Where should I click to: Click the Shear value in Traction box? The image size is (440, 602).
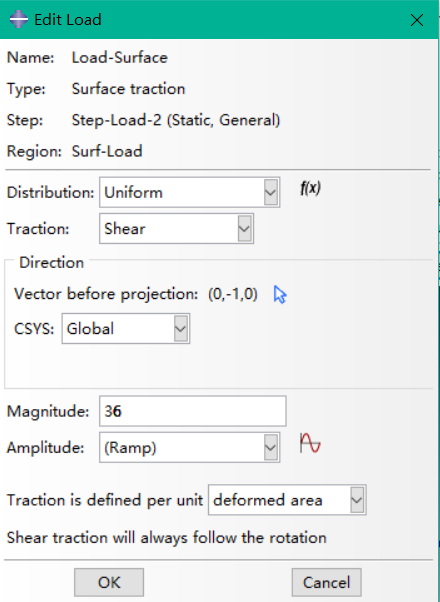click(125, 229)
